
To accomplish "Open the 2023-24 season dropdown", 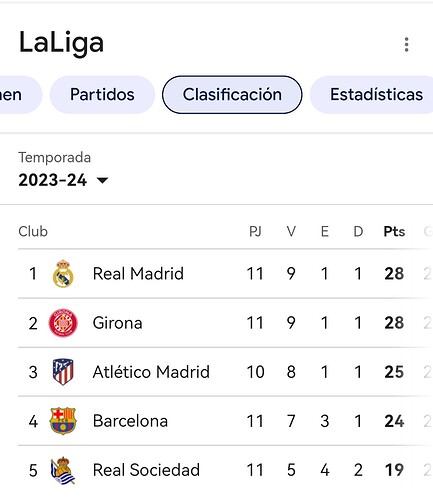I will (63, 180).
